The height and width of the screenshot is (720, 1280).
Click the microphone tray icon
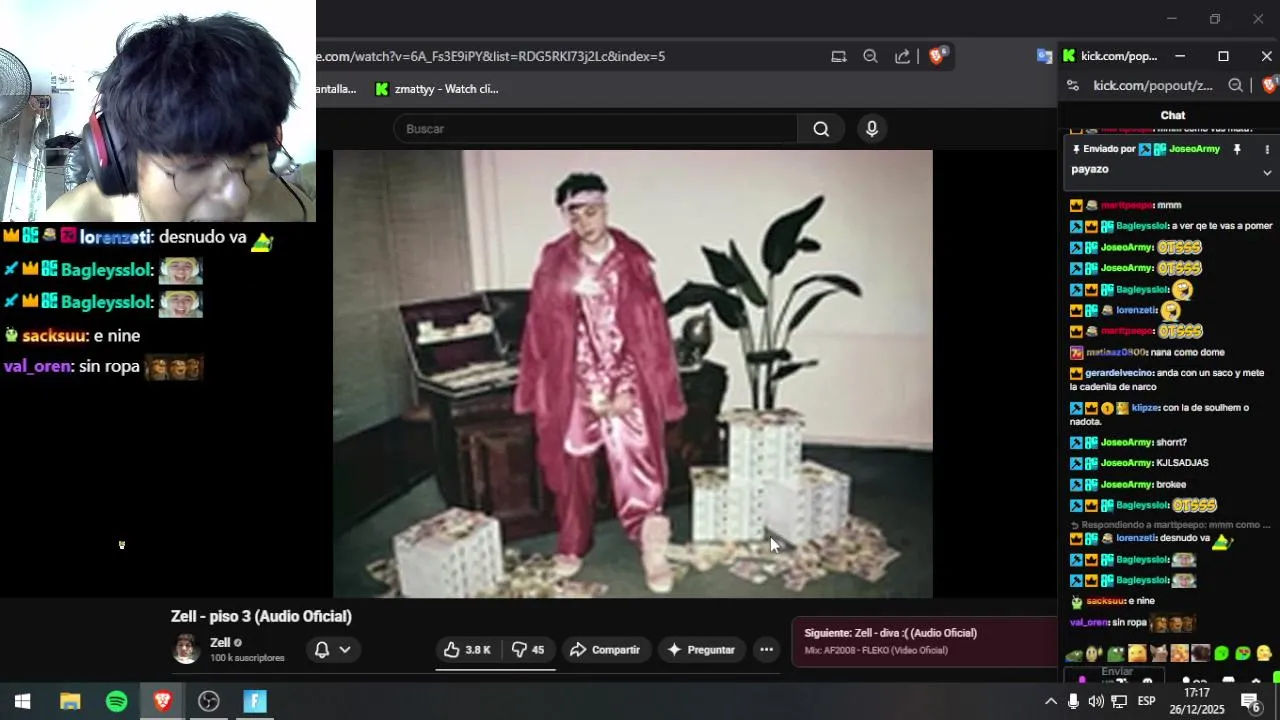(x=1073, y=702)
